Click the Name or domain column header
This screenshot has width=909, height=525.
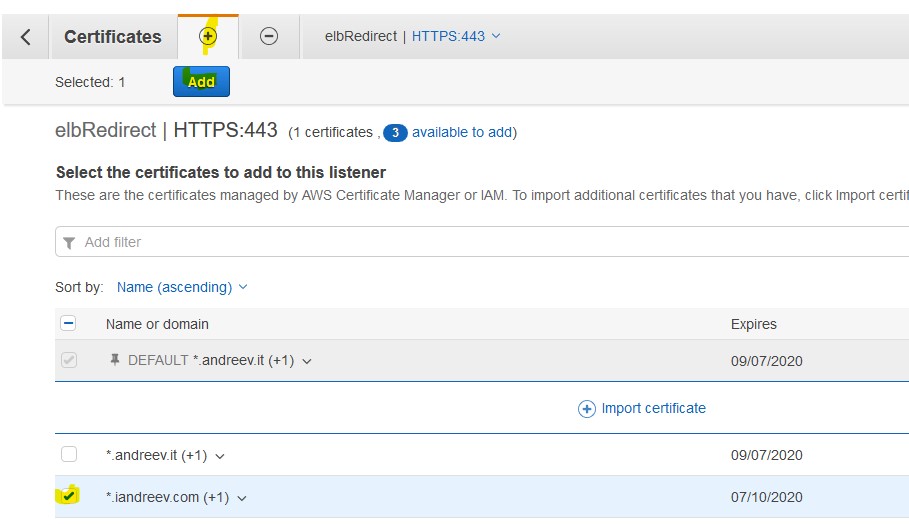(157, 324)
